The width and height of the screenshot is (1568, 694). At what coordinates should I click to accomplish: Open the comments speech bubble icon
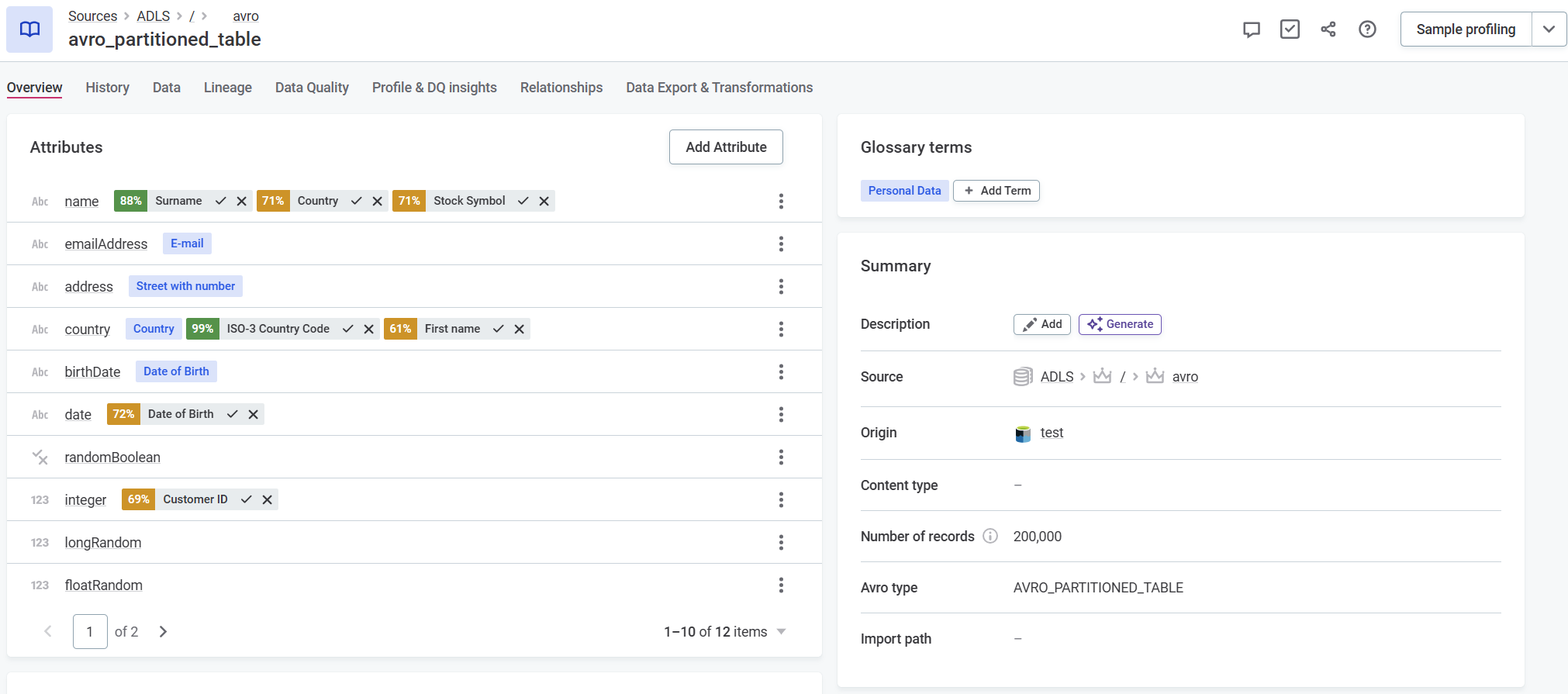point(1251,29)
